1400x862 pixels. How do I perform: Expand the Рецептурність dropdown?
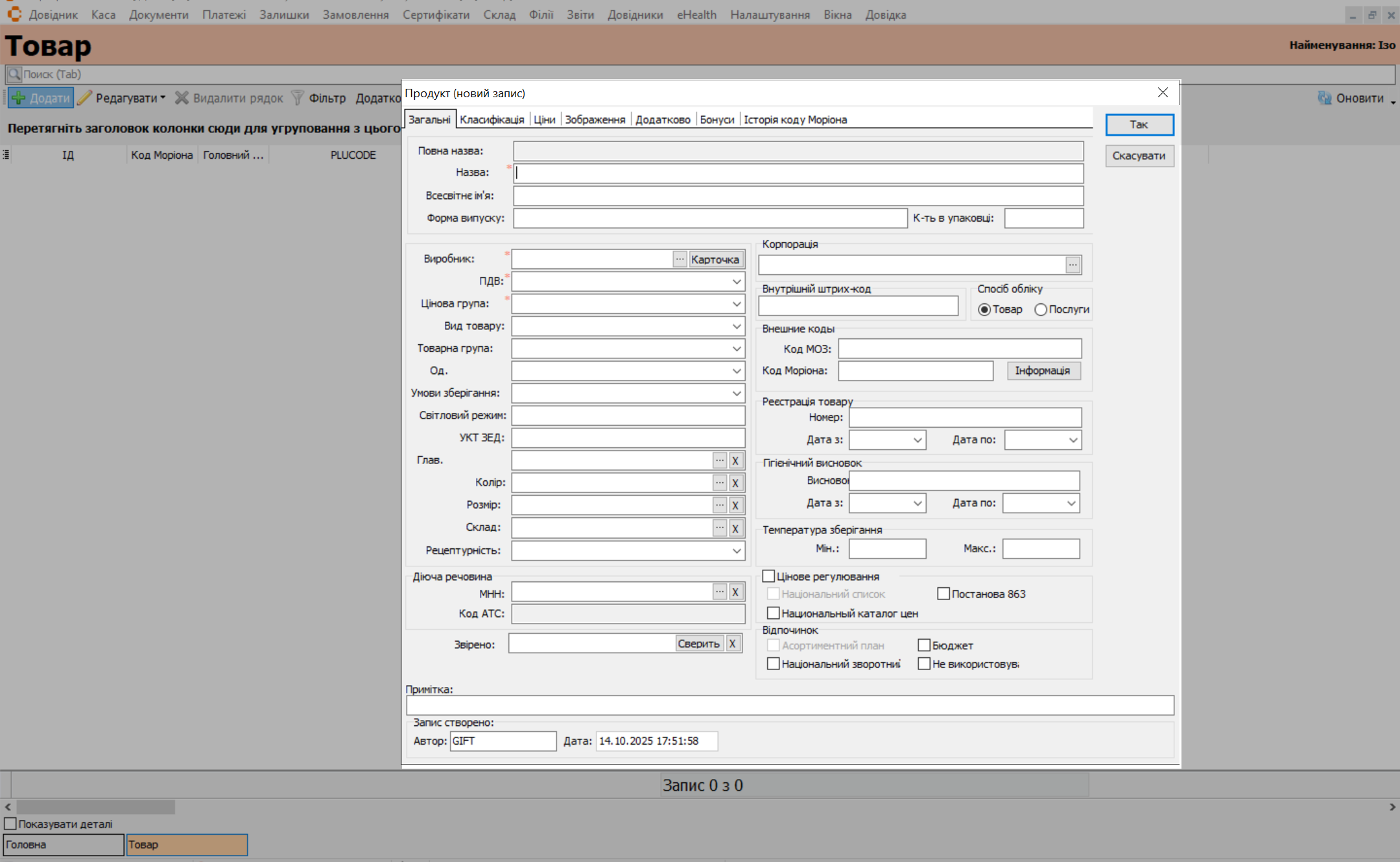click(737, 551)
